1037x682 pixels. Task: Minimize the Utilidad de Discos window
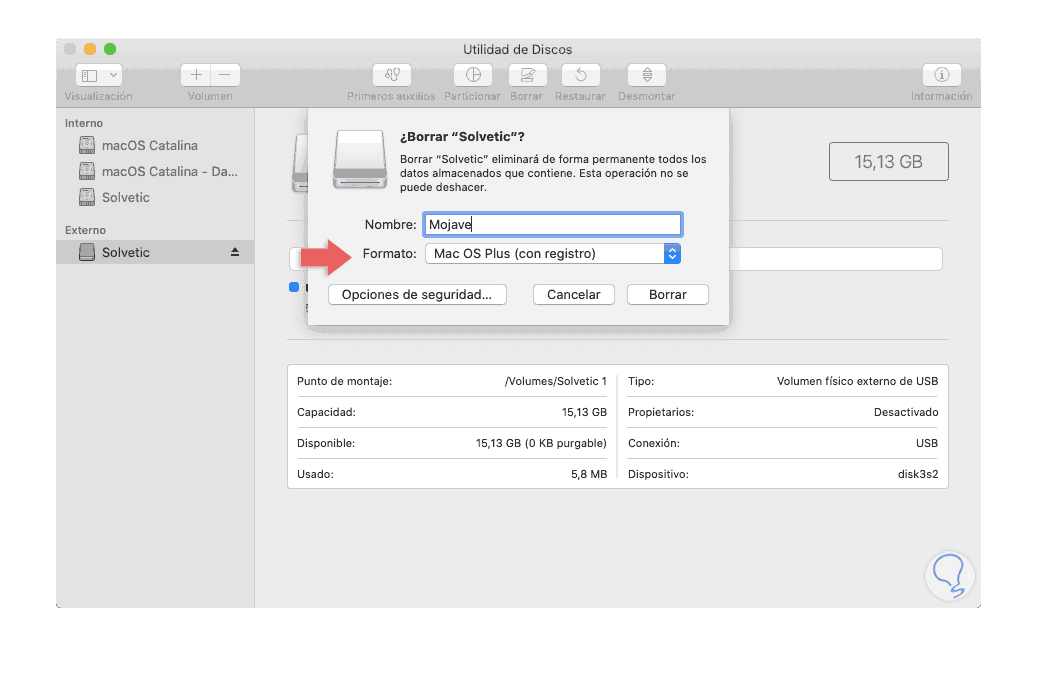pyautogui.click(x=90, y=49)
